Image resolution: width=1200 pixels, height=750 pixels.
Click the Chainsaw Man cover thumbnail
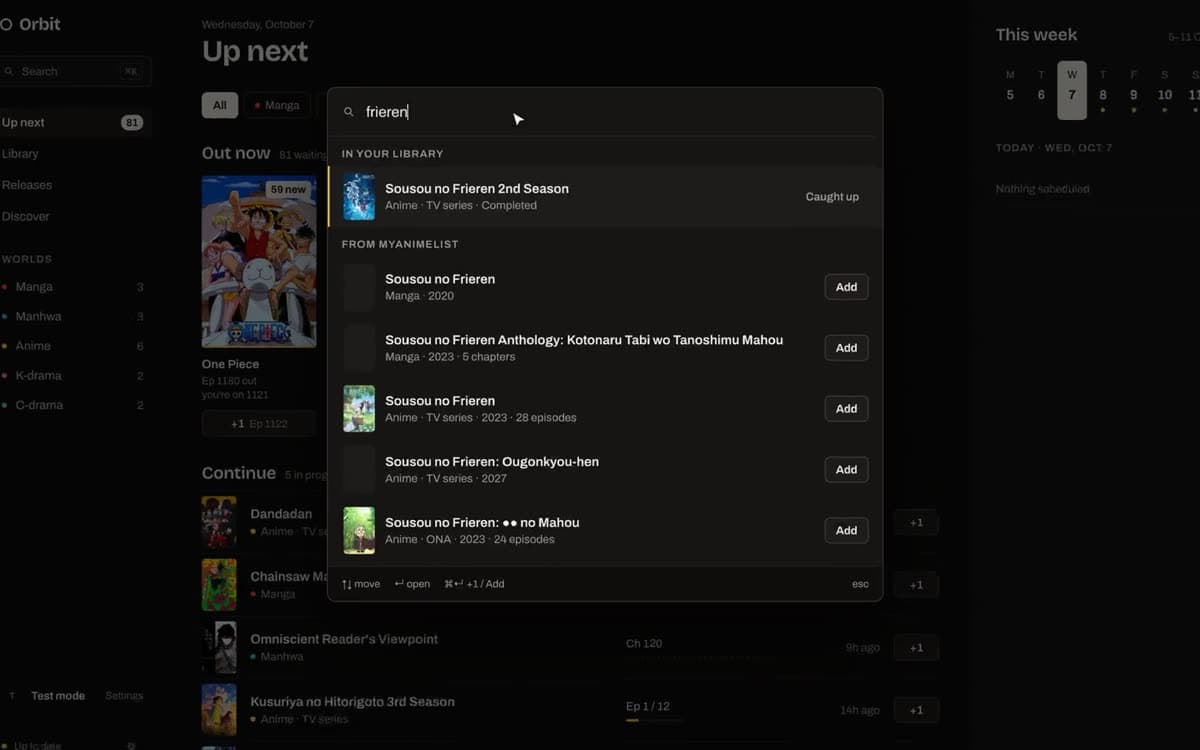pyautogui.click(x=219, y=585)
